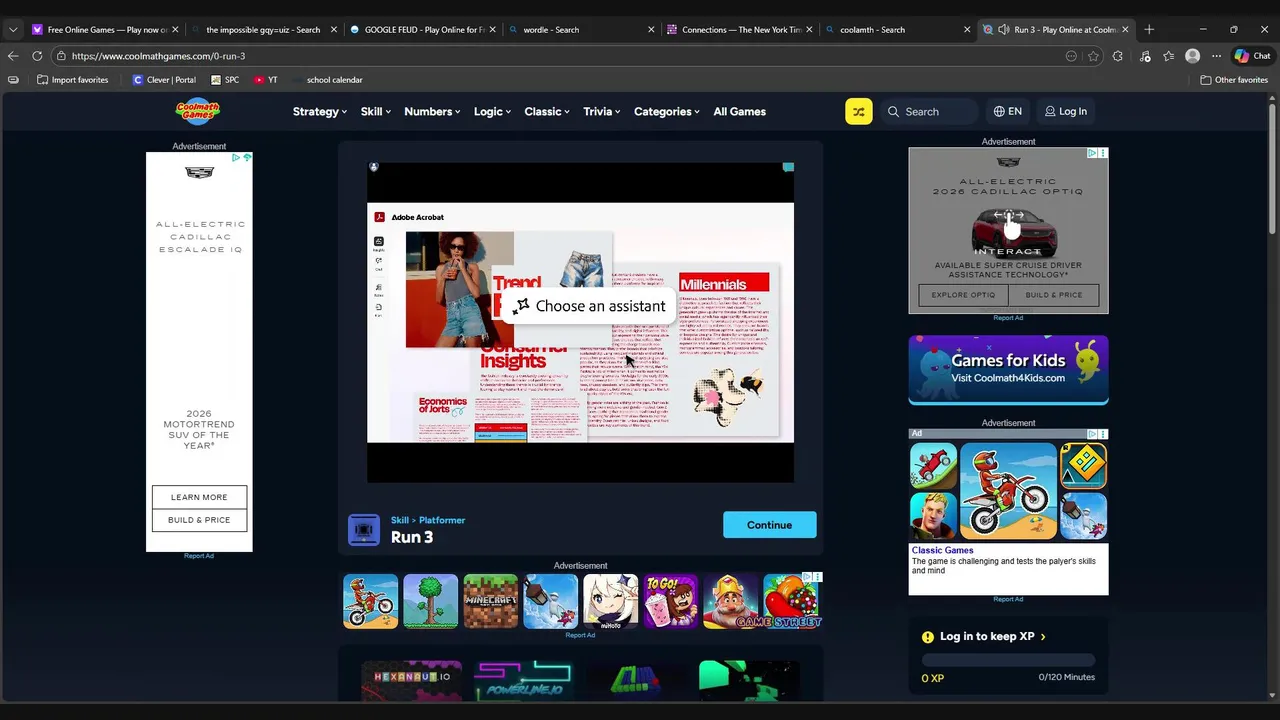This screenshot has height=720, width=1280.
Task: Click the search magnifier icon
Action: click(893, 112)
